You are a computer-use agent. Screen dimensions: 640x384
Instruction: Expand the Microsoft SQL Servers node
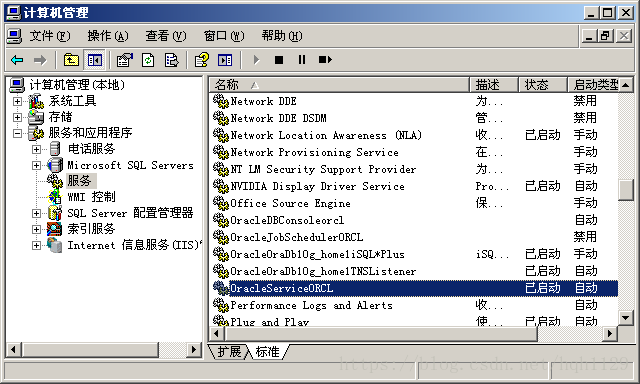pyautogui.click(x=36, y=165)
